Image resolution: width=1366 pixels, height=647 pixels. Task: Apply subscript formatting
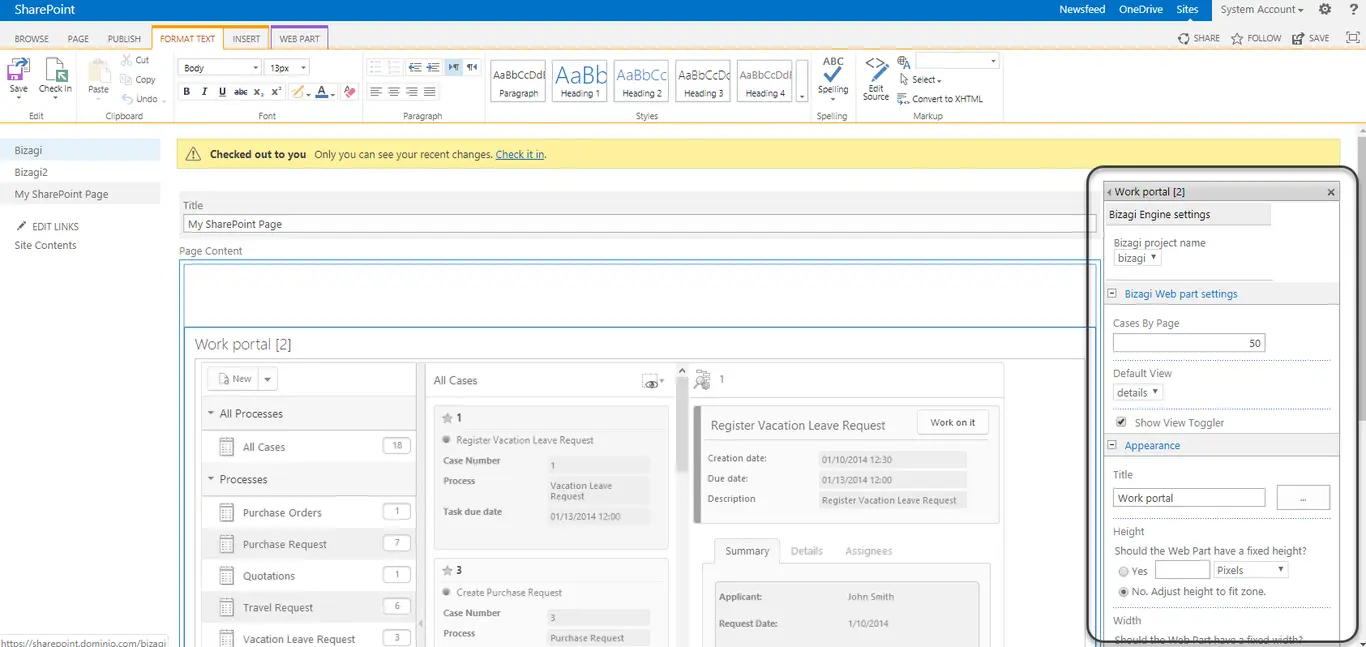(258, 92)
